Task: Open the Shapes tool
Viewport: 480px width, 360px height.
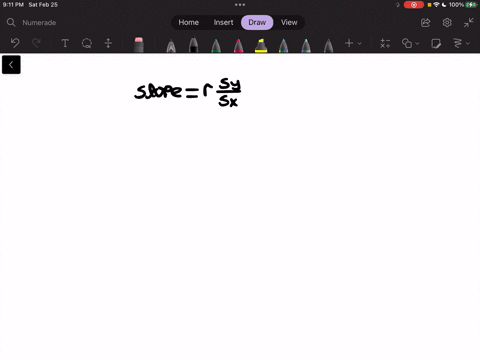Action: [x=407, y=43]
